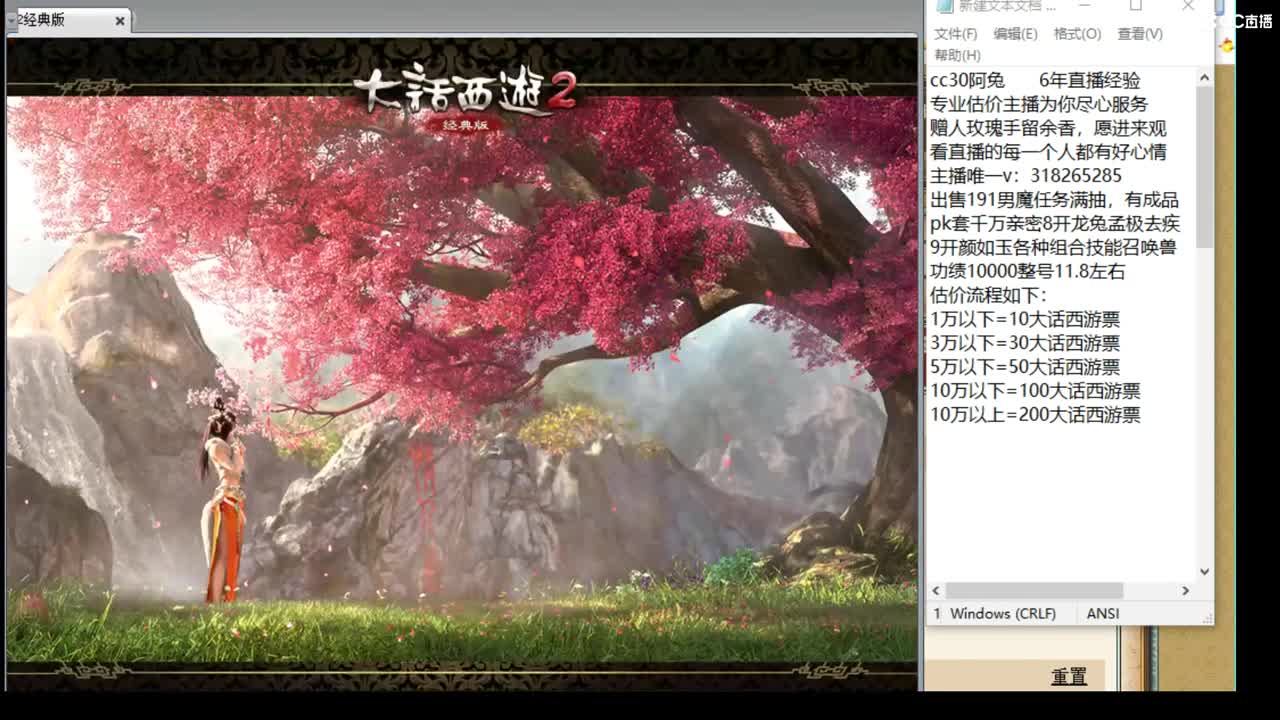Click the Notepad document icon in the title bar
This screenshot has width=1280, height=720.
coord(944,6)
